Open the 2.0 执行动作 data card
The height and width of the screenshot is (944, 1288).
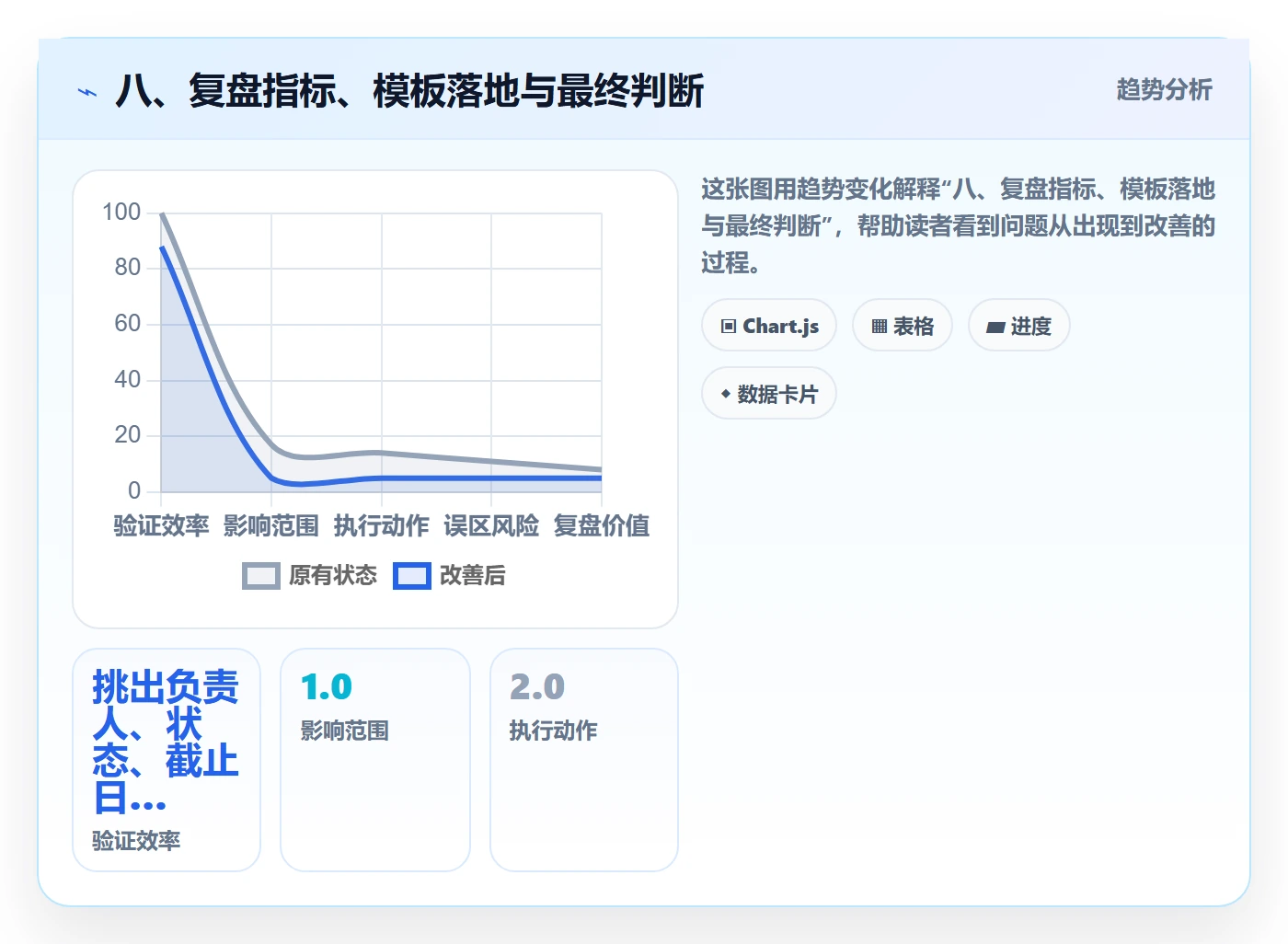584,760
